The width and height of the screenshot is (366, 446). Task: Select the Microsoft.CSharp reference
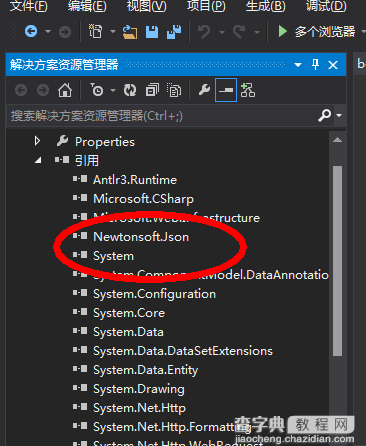pyautogui.click(x=143, y=199)
